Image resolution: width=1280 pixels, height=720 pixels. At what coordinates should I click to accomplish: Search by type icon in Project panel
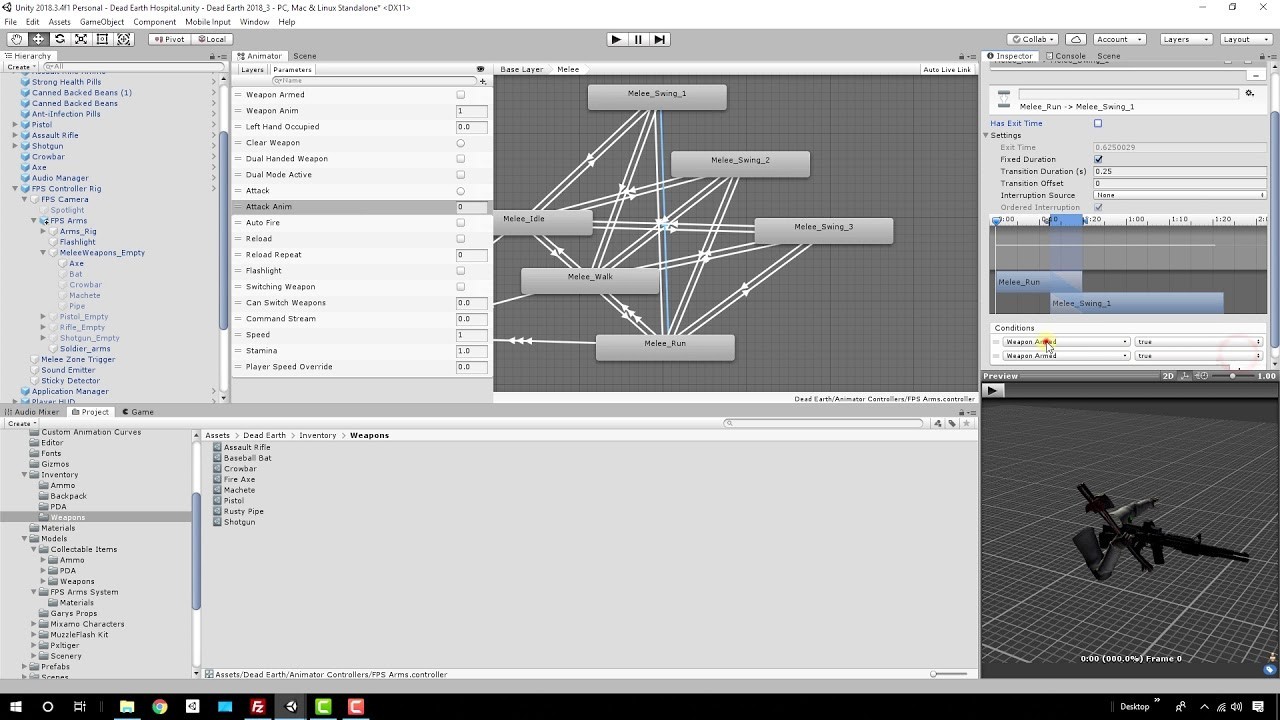pyautogui.click(x=937, y=423)
